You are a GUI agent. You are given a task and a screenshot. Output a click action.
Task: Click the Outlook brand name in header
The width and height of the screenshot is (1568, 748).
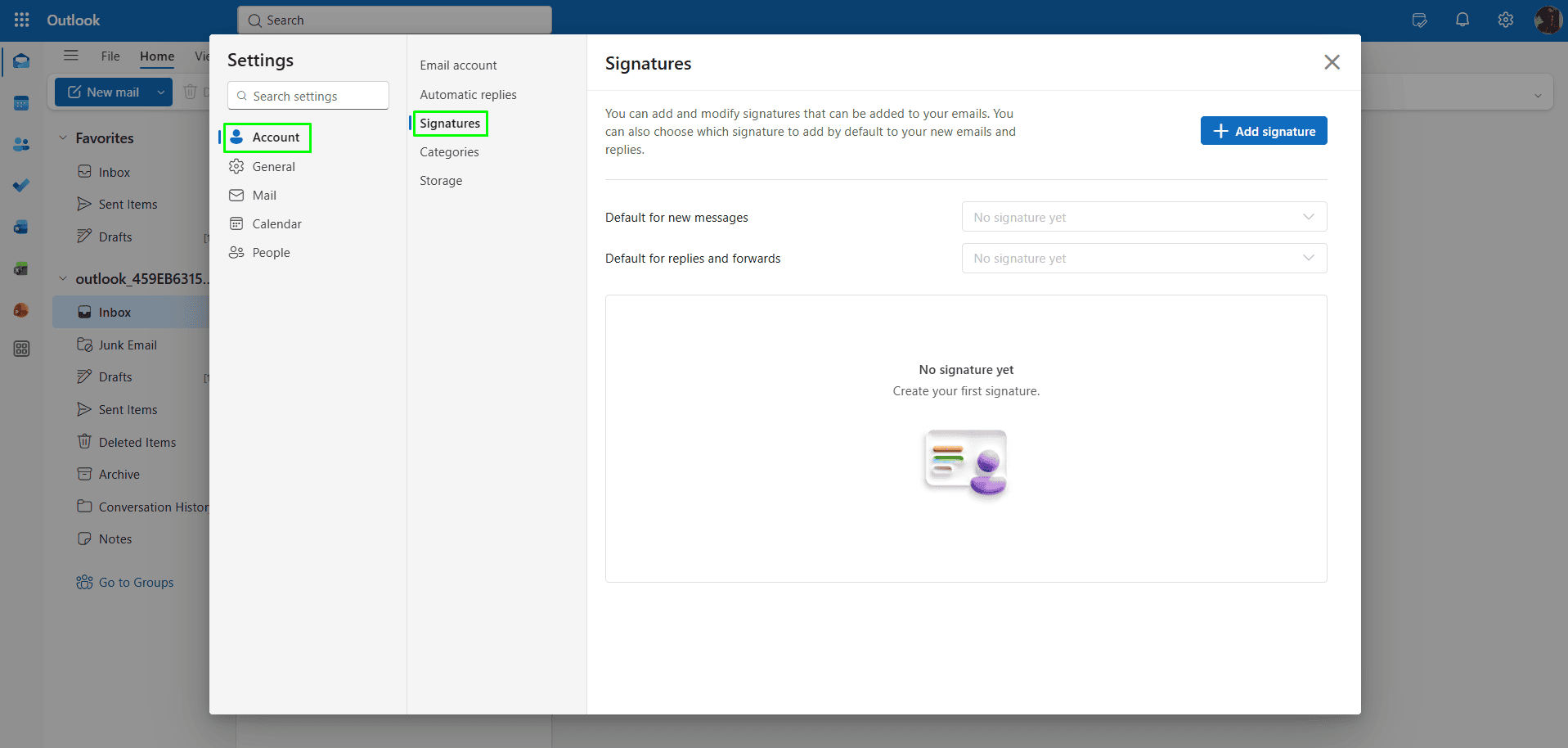point(73,20)
